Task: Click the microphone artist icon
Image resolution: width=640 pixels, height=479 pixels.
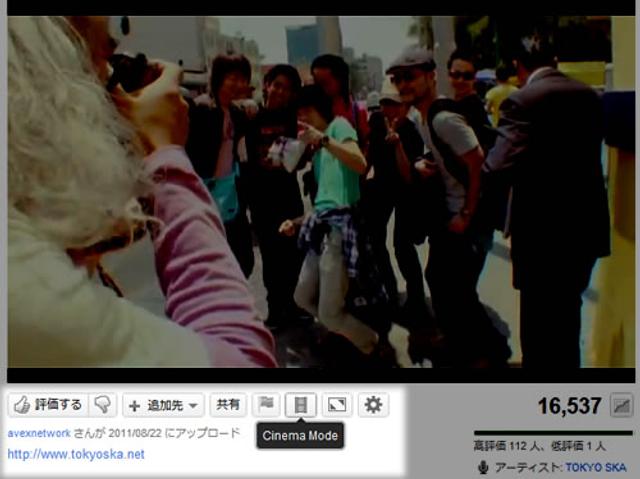Action: [483, 467]
